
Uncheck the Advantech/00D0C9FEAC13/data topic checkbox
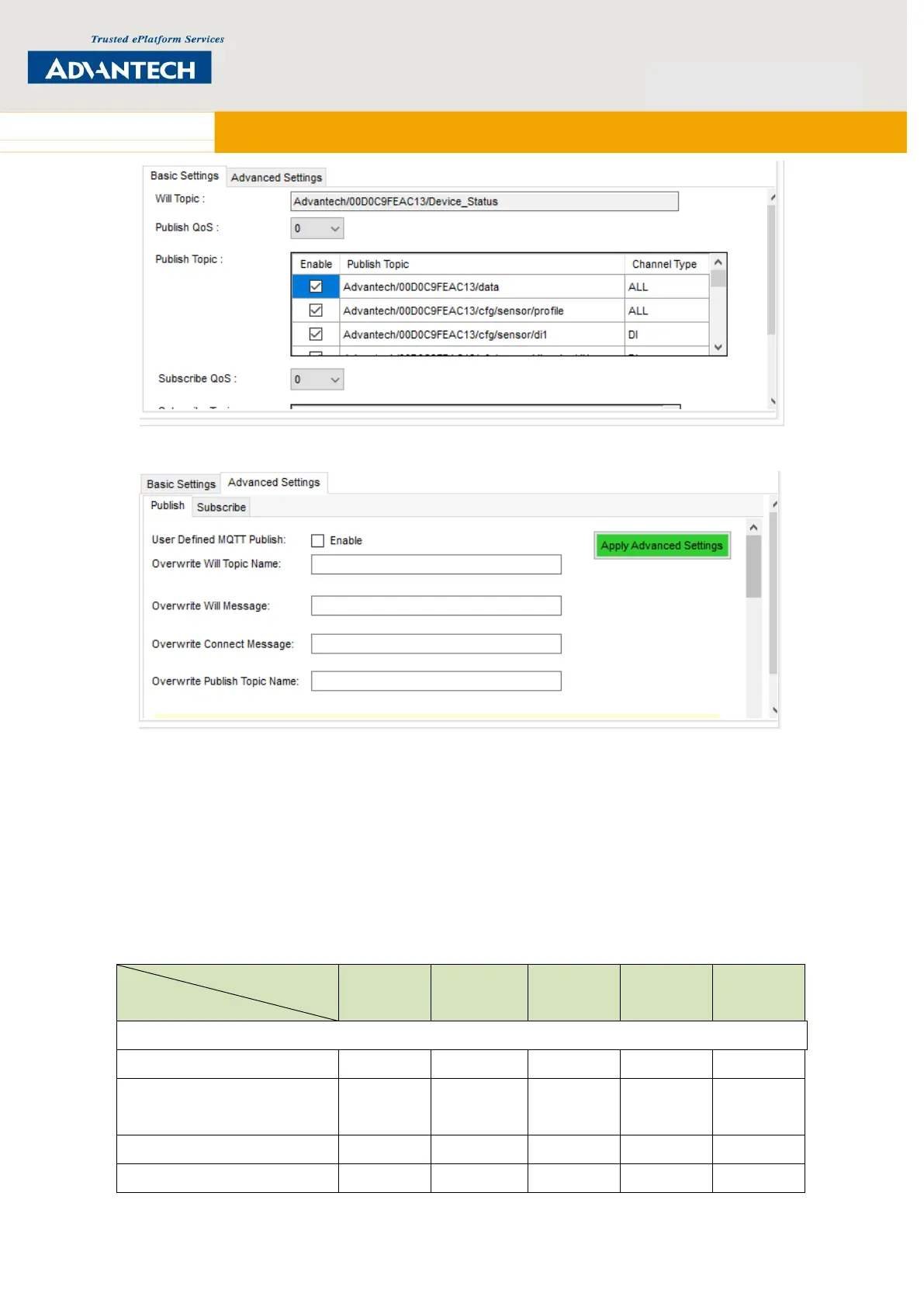316,286
